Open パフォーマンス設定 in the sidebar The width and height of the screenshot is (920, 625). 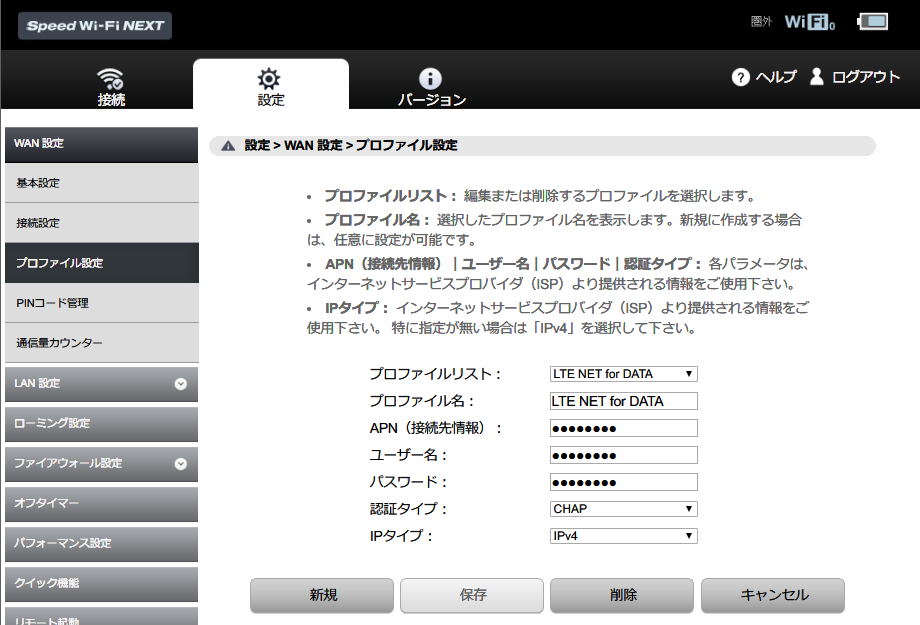[x=102, y=543]
